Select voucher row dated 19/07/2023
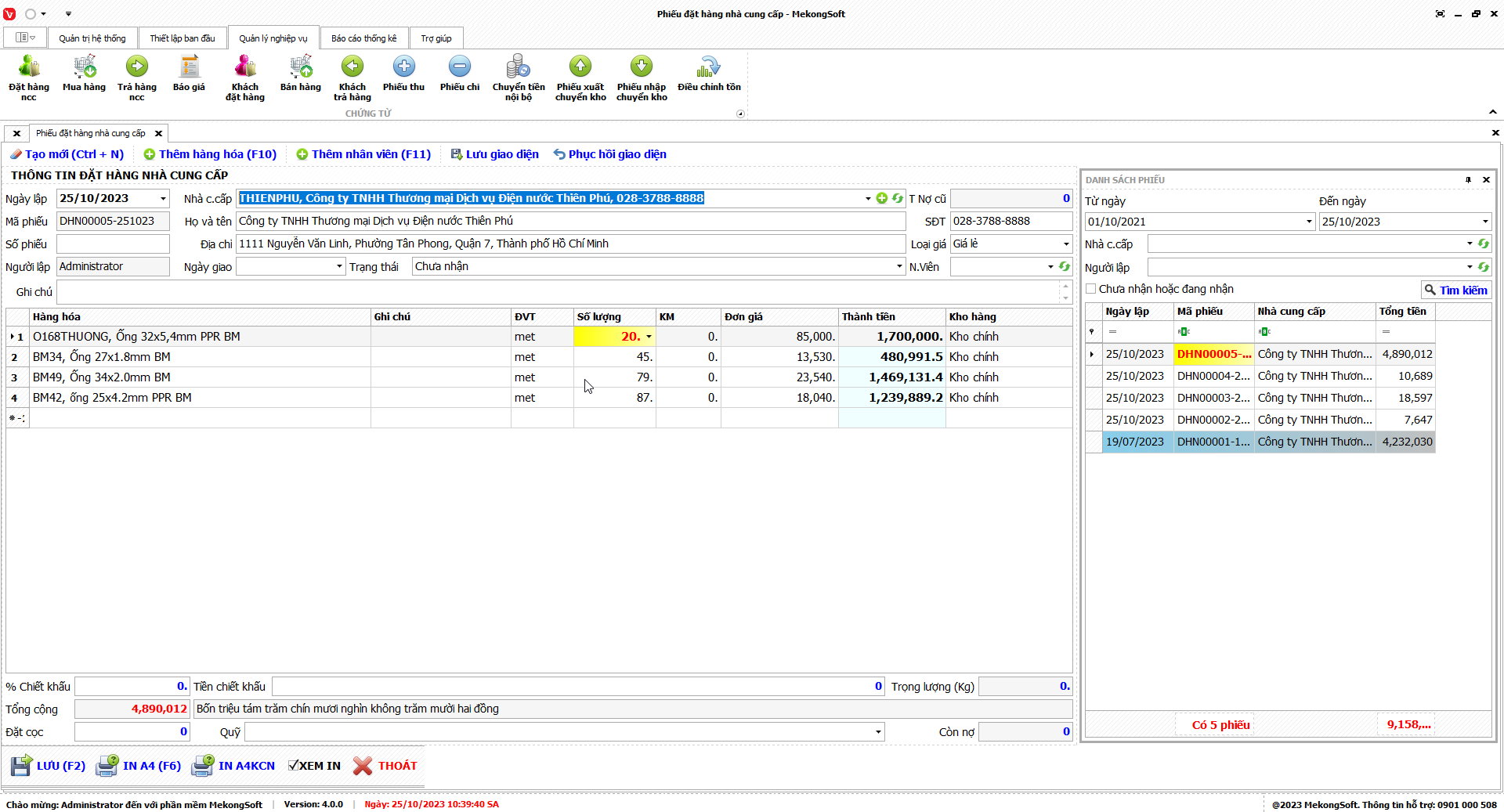Image resolution: width=1504 pixels, height=812 pixels. click(x=1134, y=442)
